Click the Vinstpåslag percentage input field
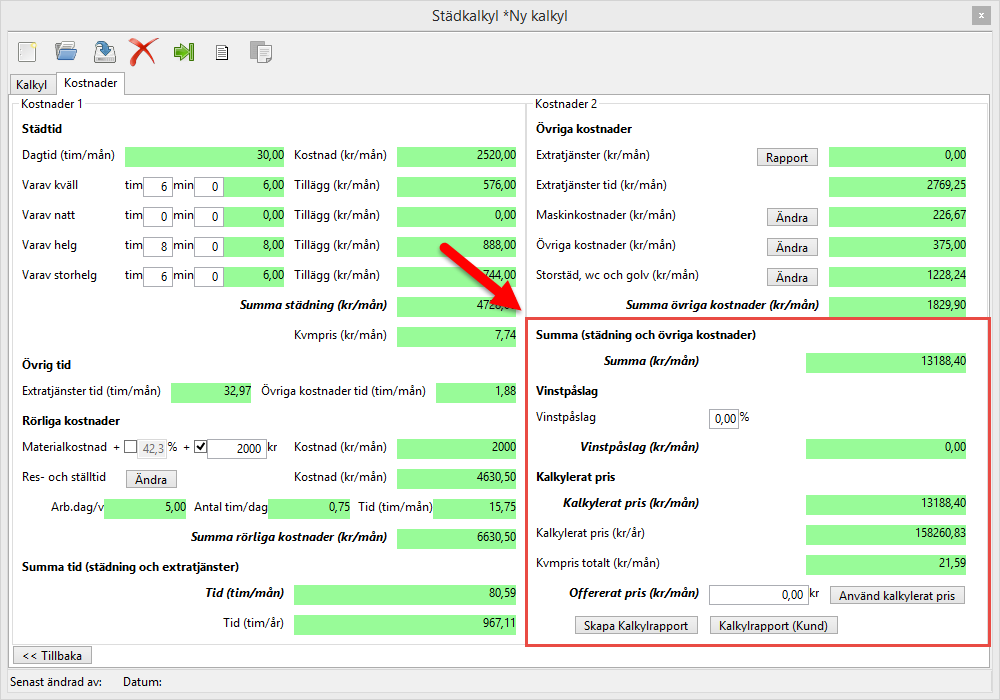This screenshot has width=1000, height=700. [723, 418]
